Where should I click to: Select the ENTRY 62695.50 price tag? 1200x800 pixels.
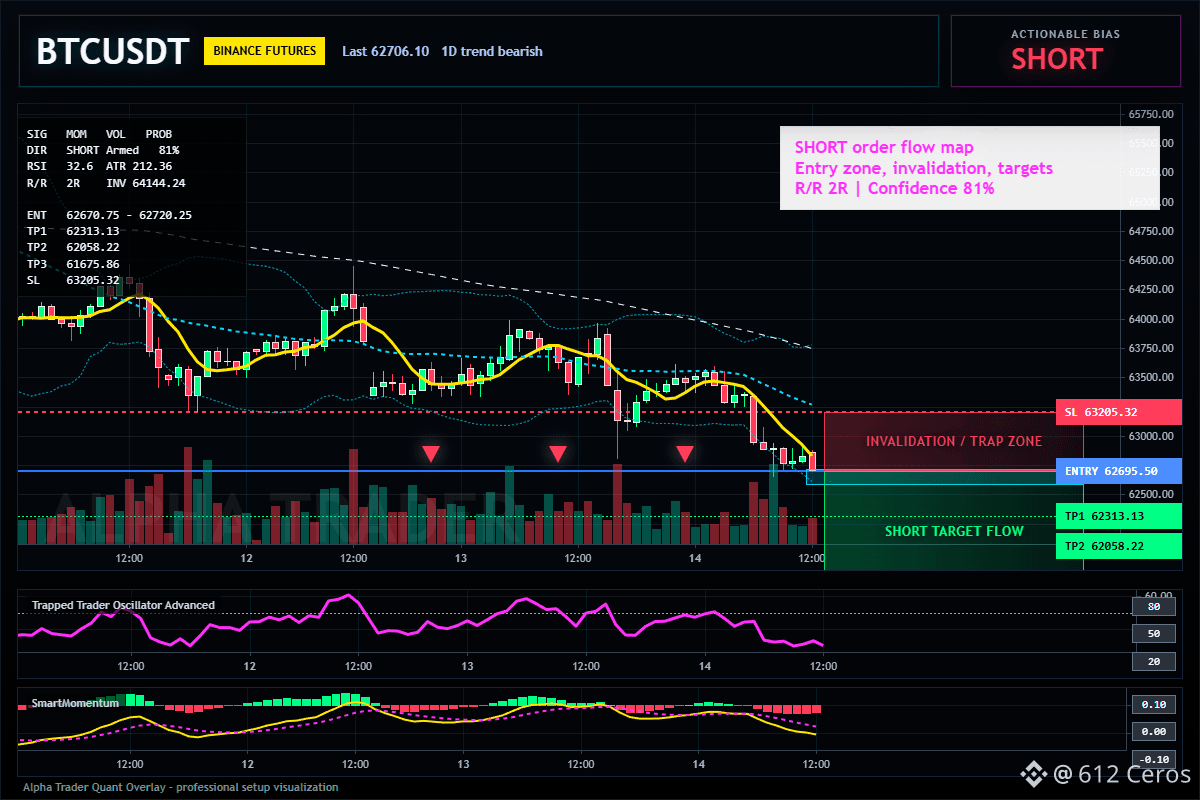pos(1118,471)
